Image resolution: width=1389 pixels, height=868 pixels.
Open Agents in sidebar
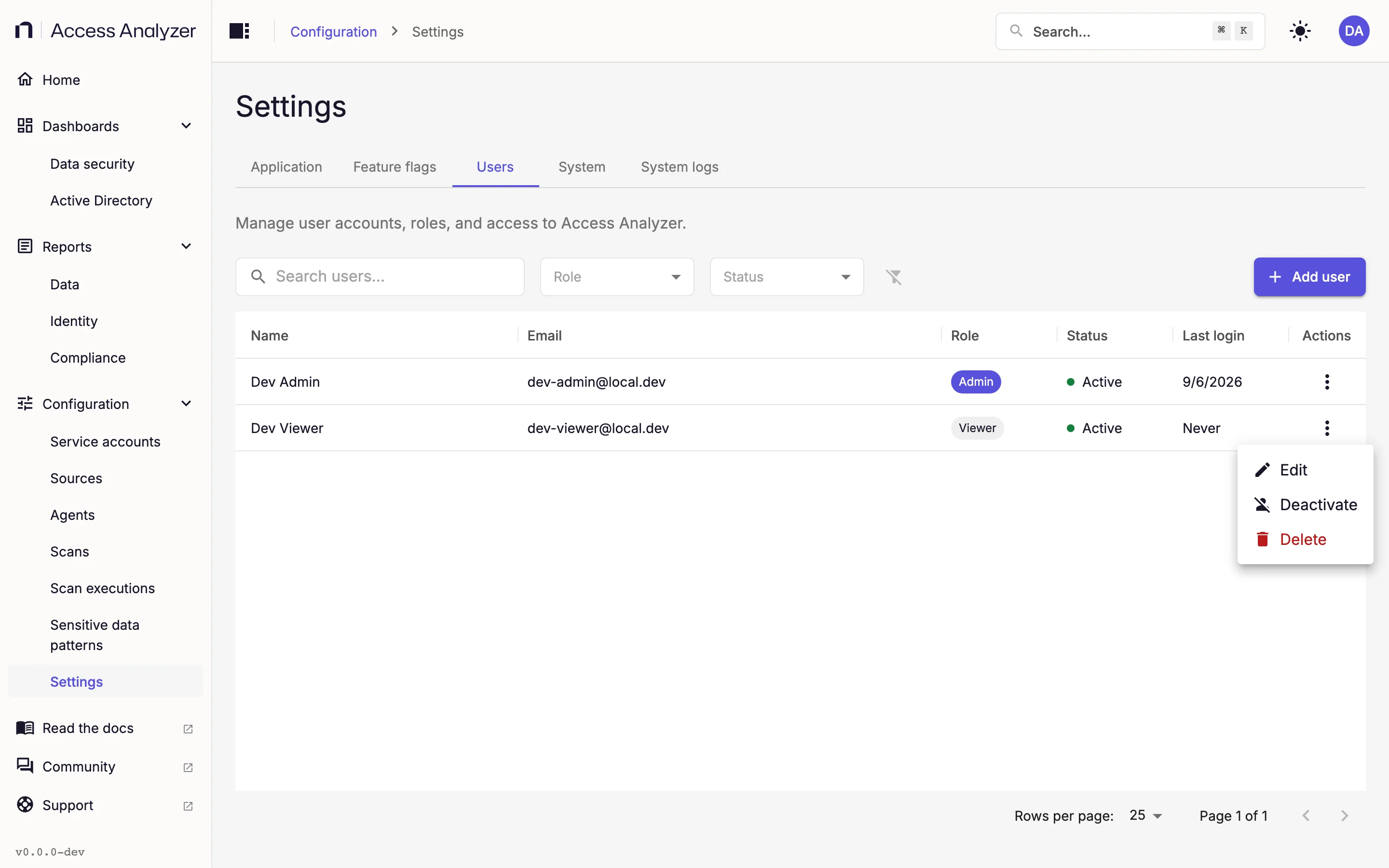72,515
